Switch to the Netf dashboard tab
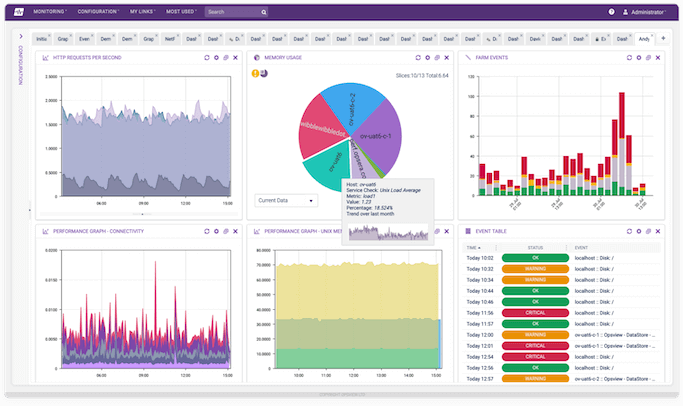 (170, 38)
